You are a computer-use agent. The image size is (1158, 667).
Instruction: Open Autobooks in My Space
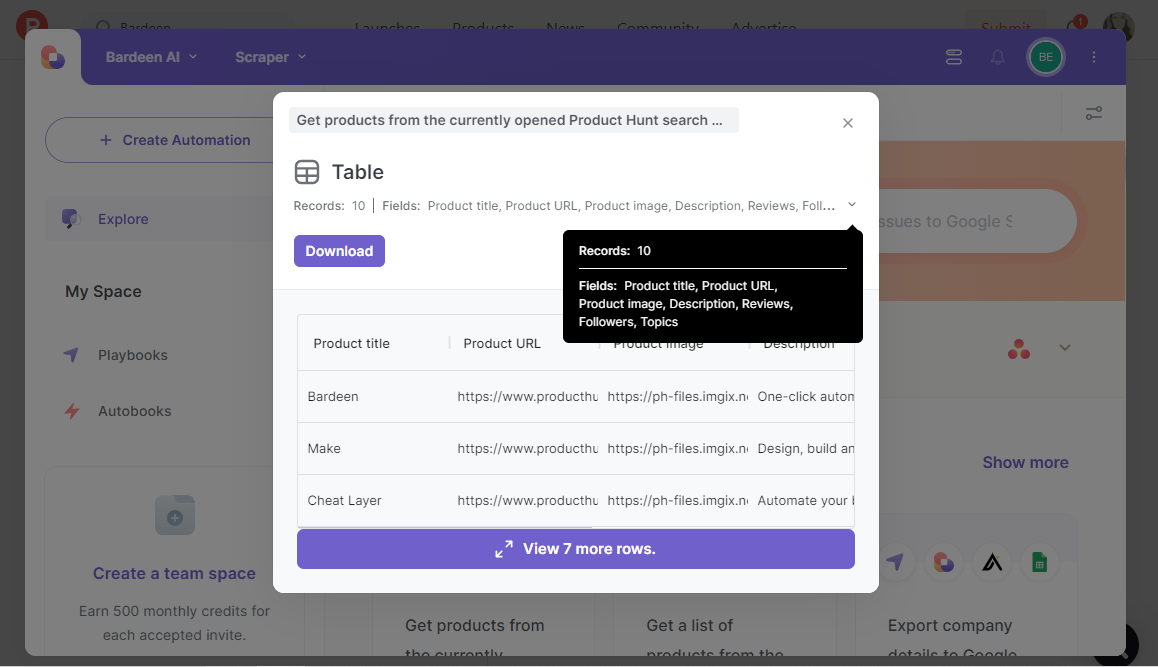pos(134,411)
